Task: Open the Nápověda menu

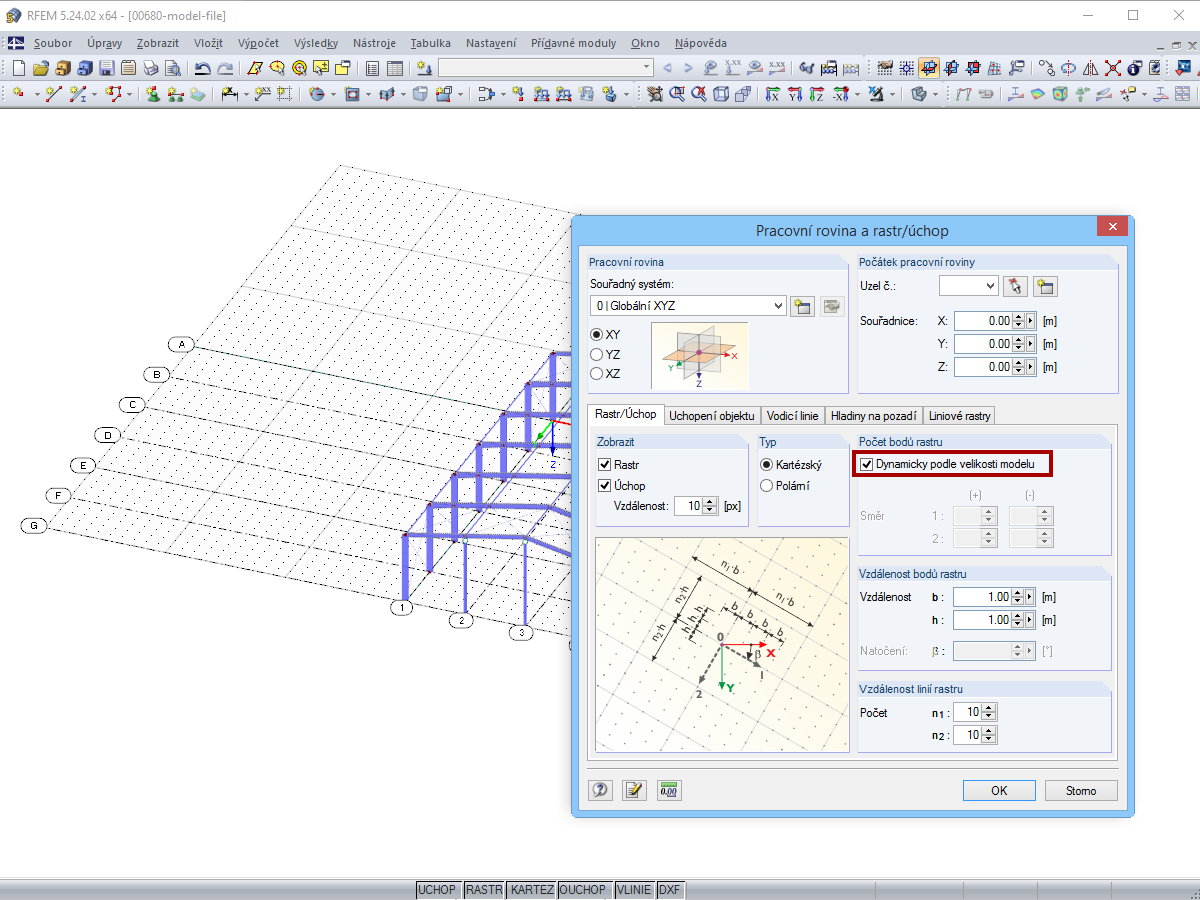Action: pos(700,43)
